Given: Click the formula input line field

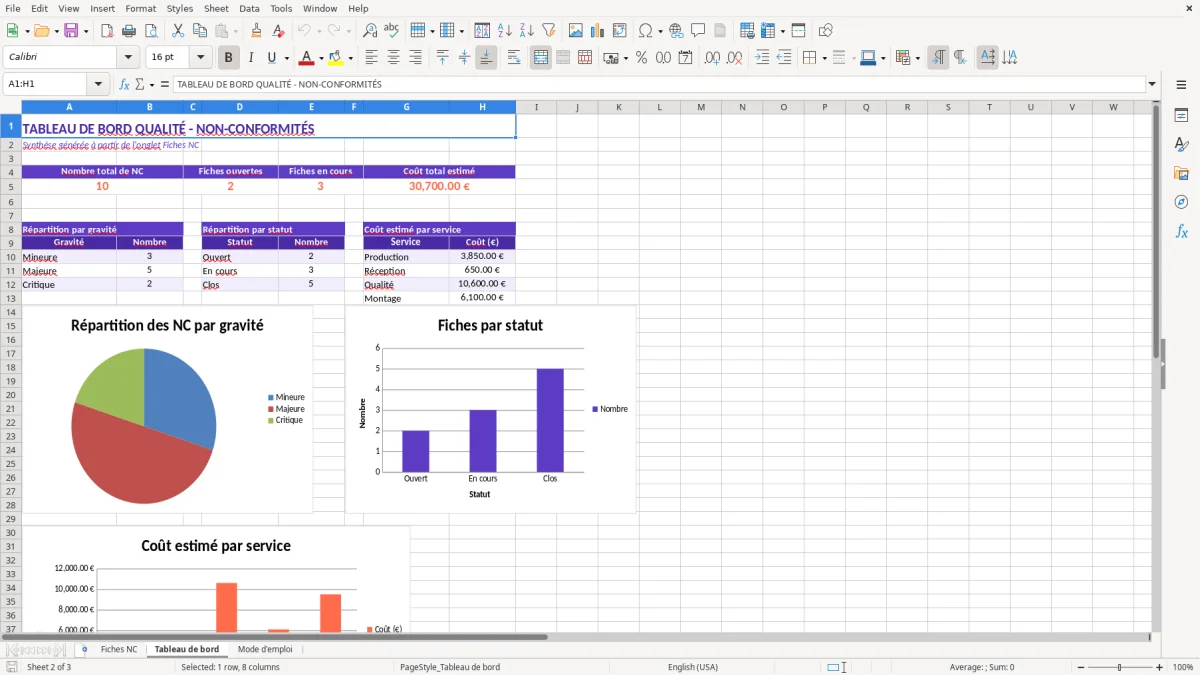Looking at the screenshot, I should coord(658,85).
